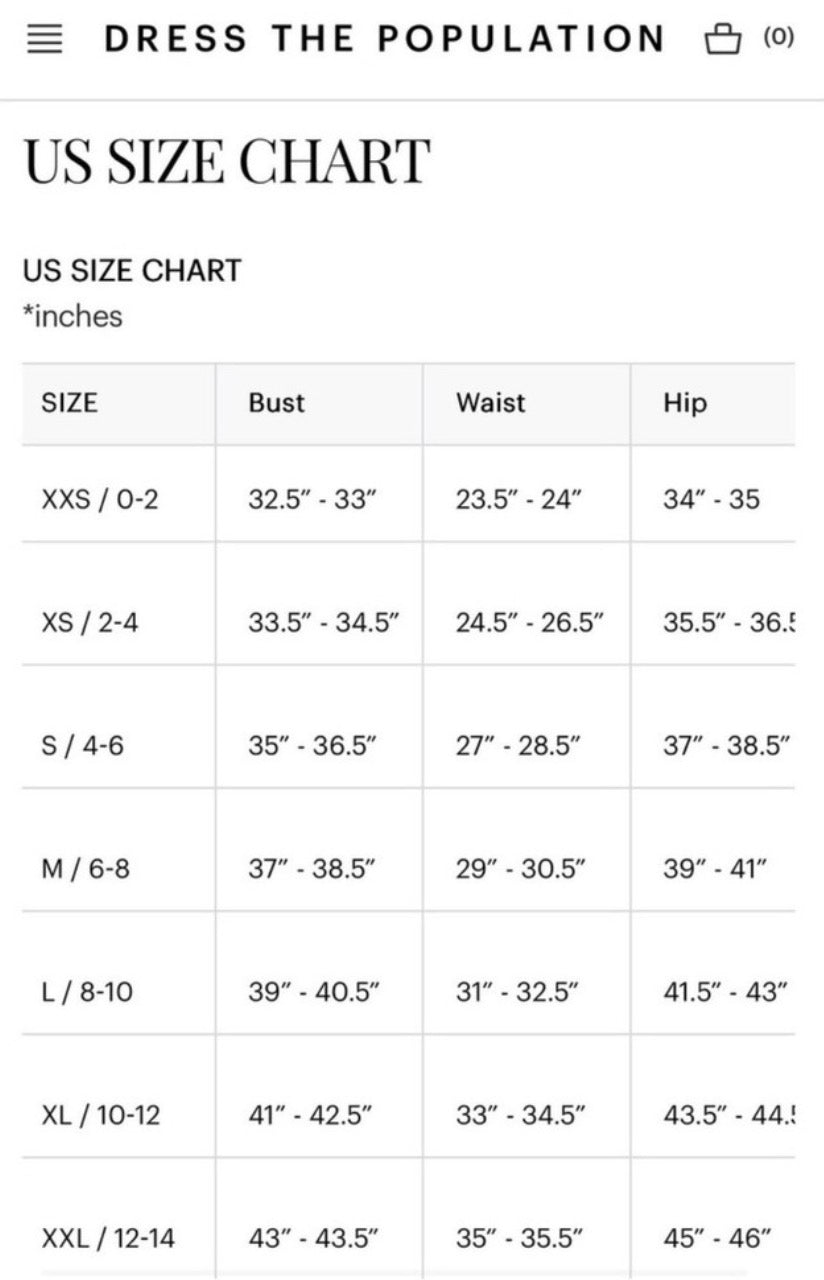This screenshot has height=1280, width=824.
Task: Click the L waist cell 31" - 32.5"
Action: [518, 992]
